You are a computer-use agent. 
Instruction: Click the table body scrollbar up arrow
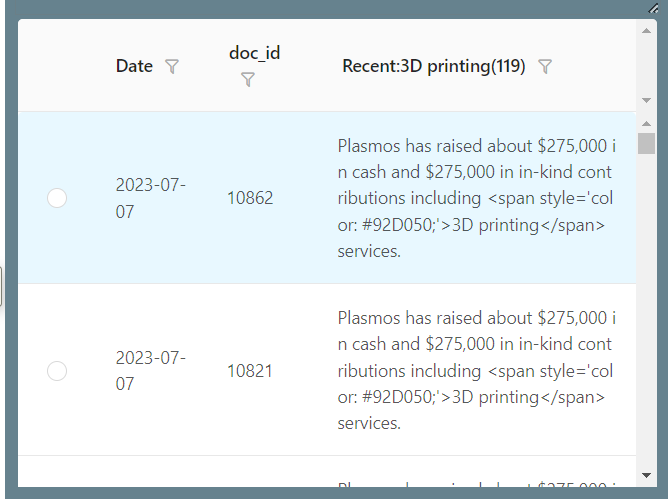click(x=646, y=122)
